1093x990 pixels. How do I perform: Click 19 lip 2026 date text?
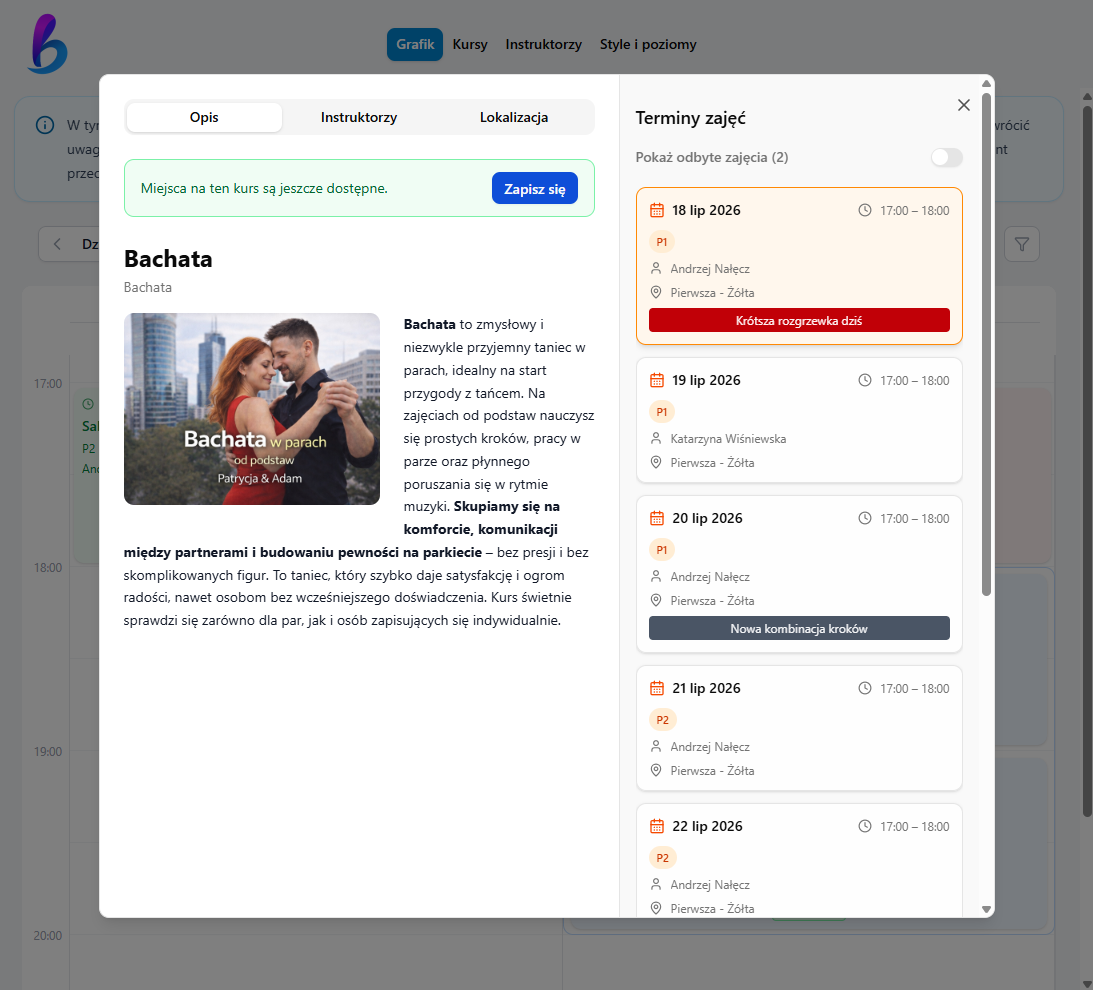point(706,381)
